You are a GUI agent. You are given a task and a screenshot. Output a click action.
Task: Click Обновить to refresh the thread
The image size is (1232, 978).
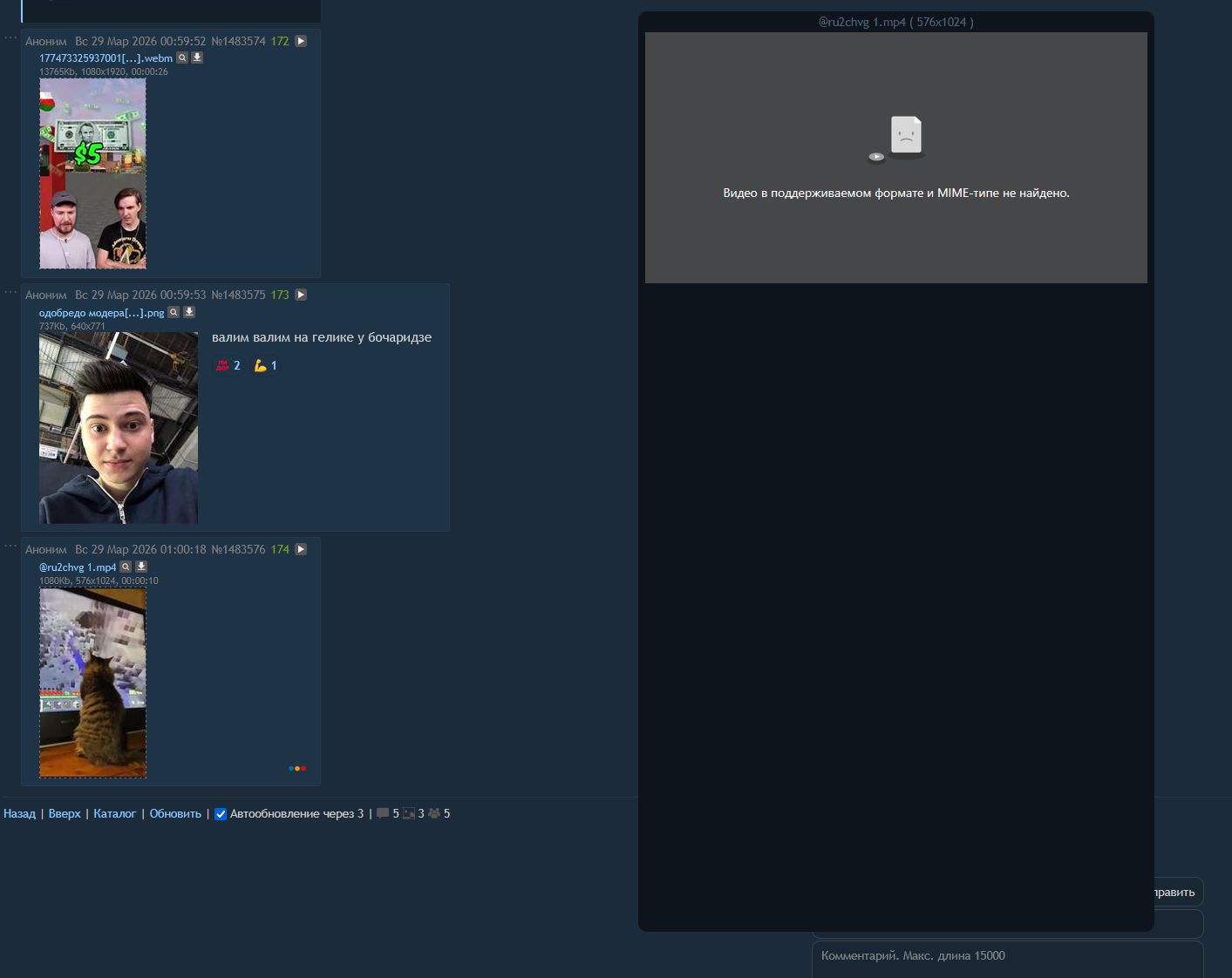[175, 813]
